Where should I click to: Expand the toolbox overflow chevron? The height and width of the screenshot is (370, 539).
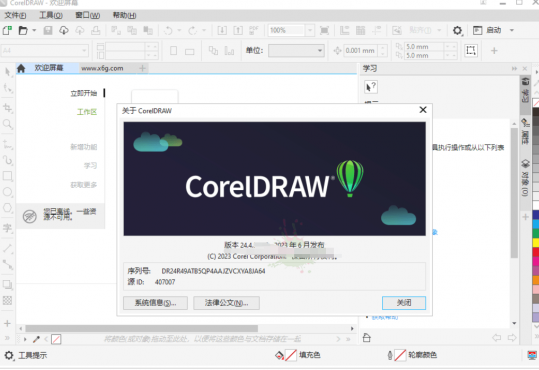coord(7,338)
